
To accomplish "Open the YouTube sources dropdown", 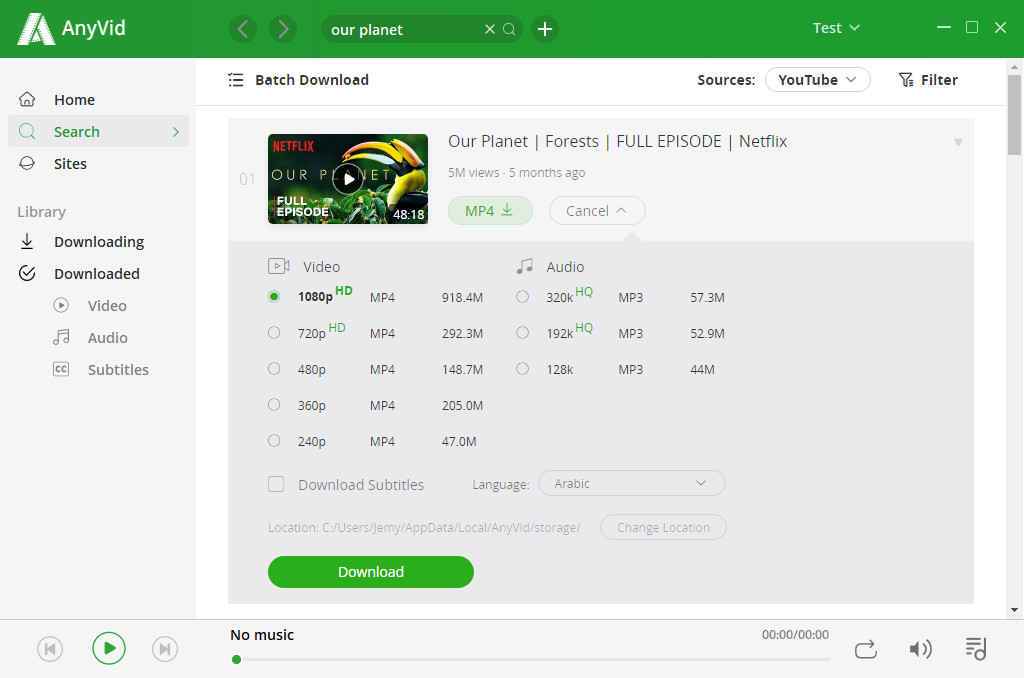I will point(818,80).
